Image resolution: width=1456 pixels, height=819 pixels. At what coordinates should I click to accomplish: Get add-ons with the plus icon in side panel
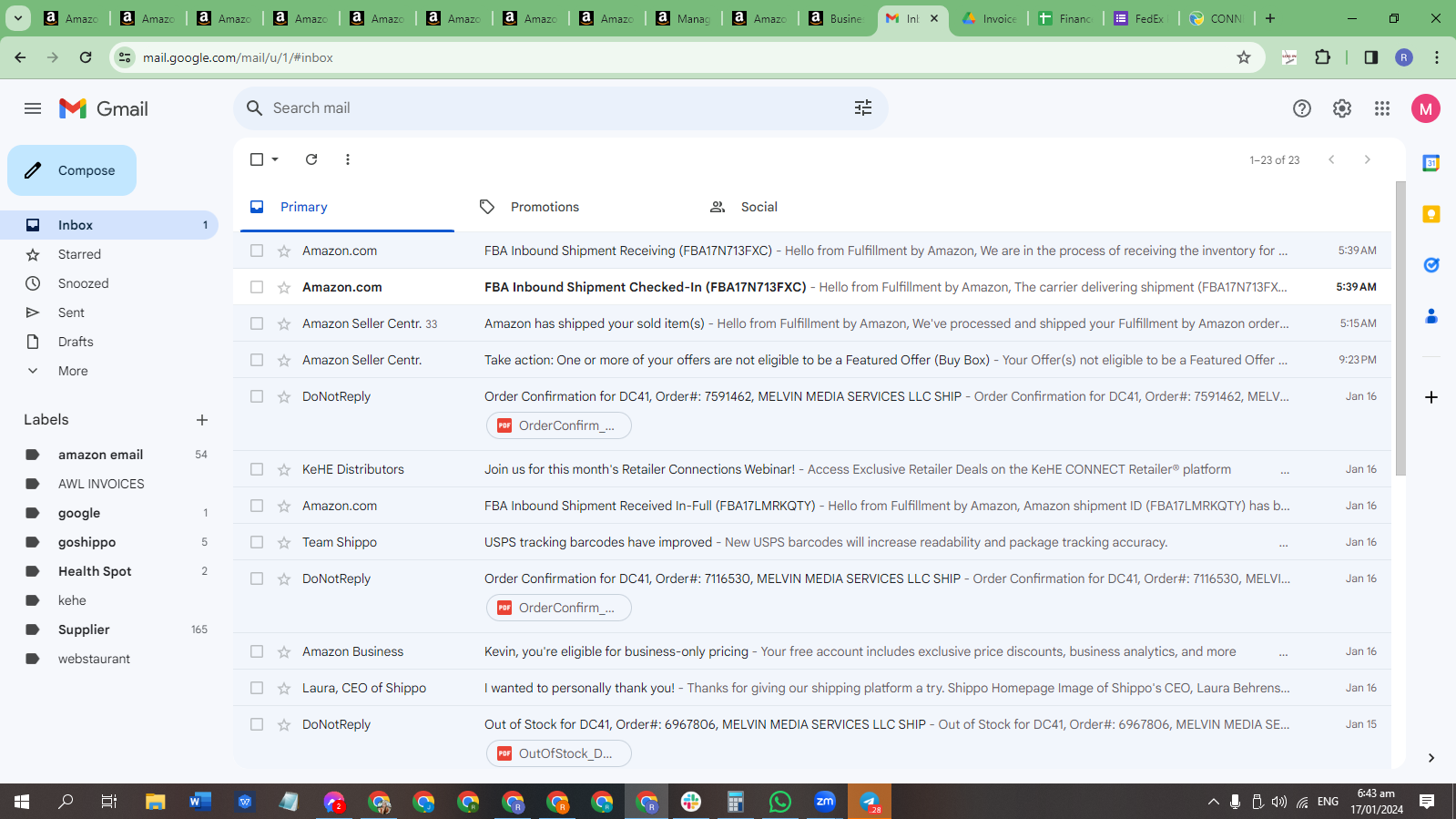(1431, 397)
